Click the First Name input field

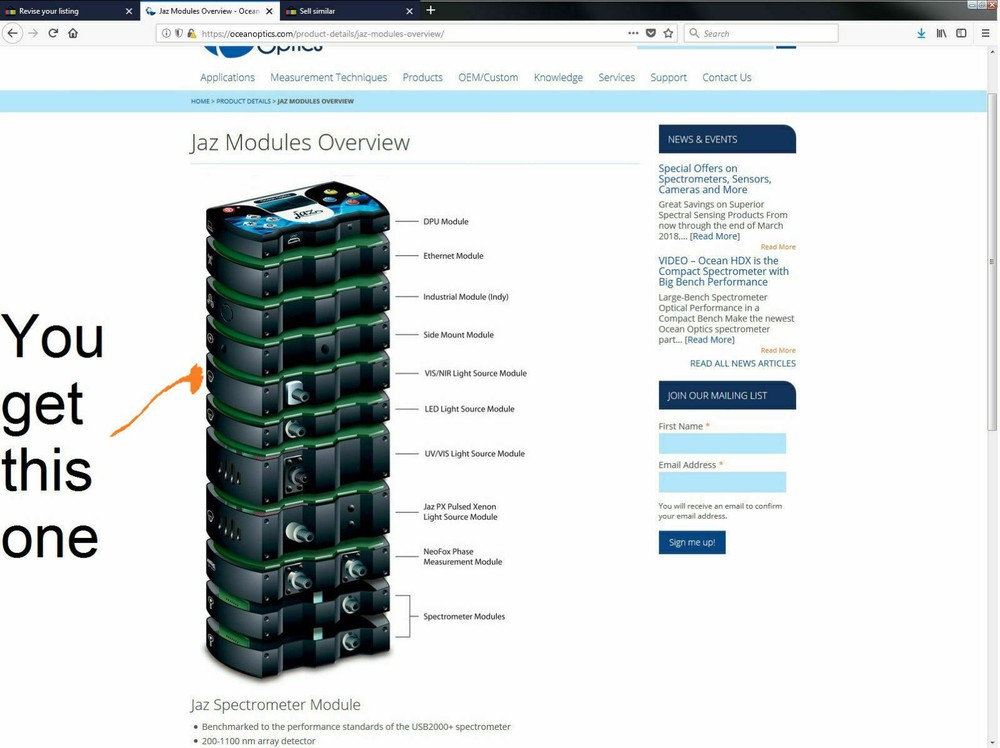[x=722, y=443]
